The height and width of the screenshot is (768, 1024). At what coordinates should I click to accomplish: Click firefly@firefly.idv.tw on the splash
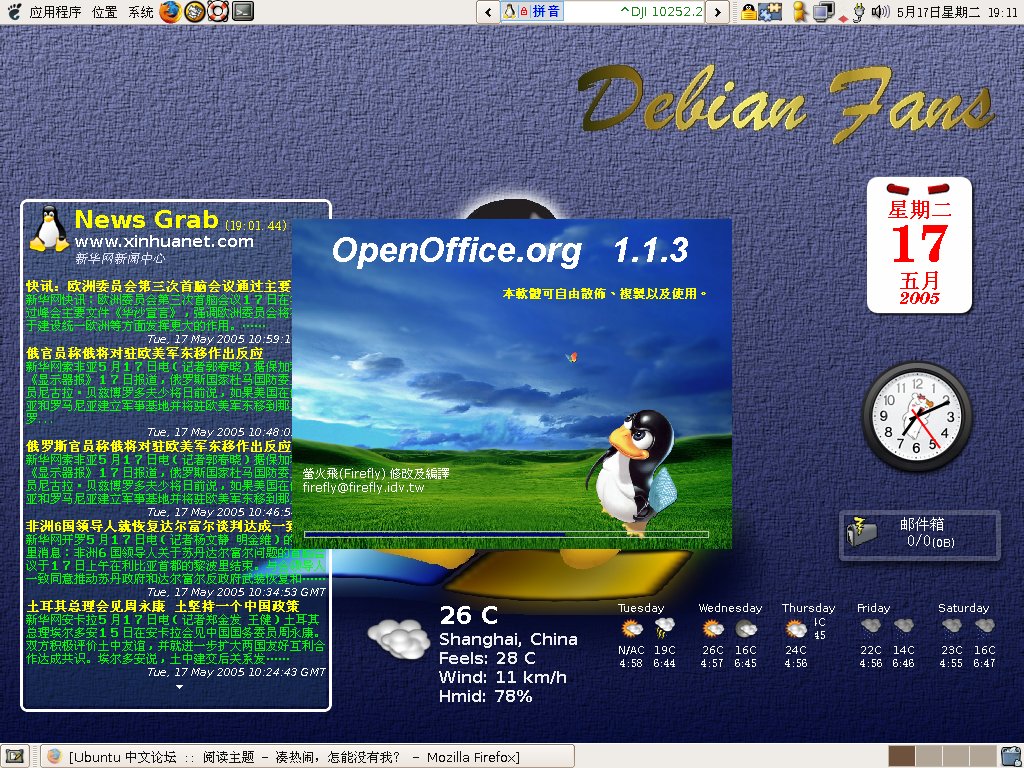click(363, 487)
